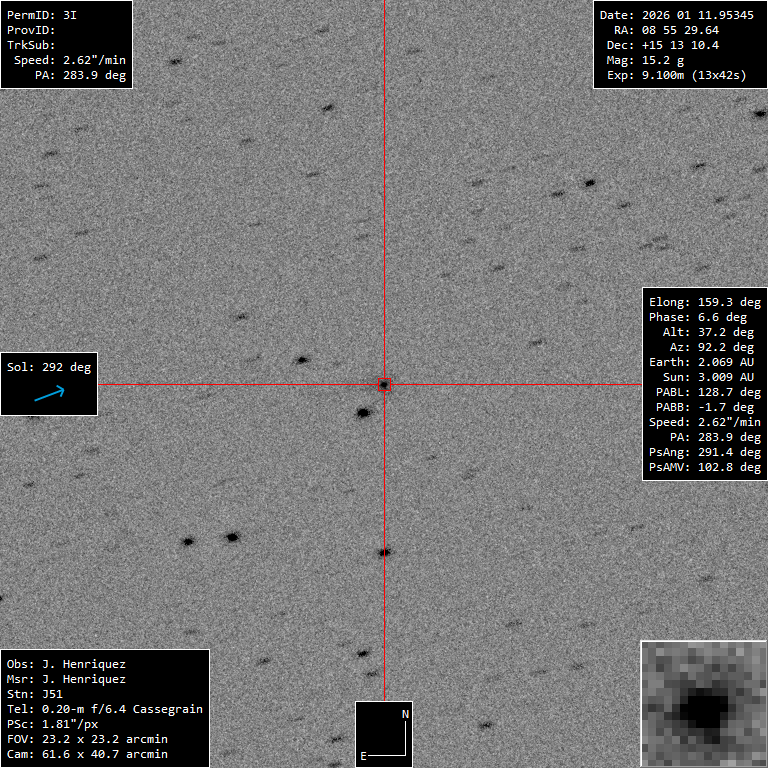Click the Sol: 292 deg label

coord(49,367)
